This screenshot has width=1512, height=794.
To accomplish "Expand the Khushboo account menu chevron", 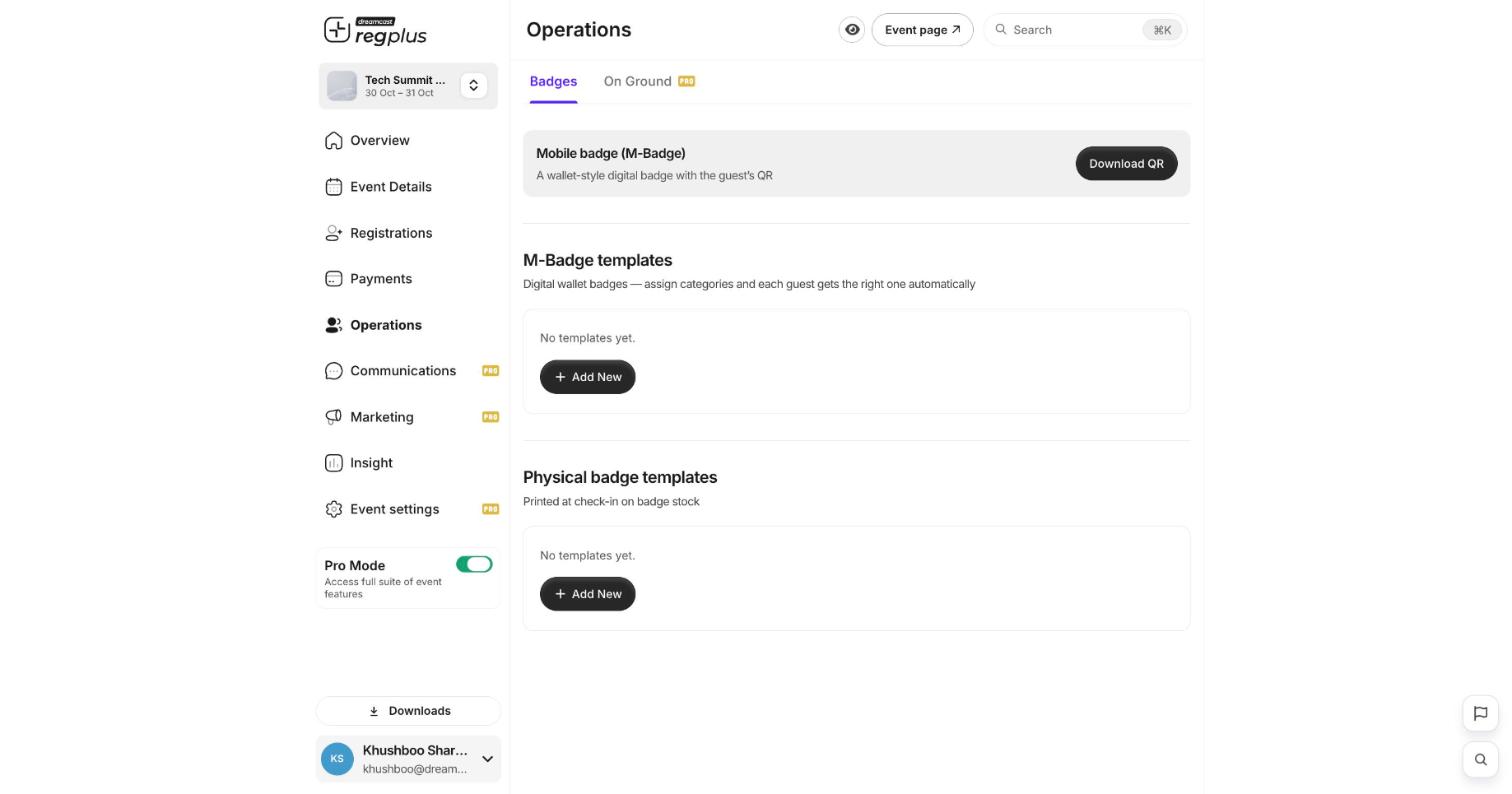I will [x=487, y=759].
